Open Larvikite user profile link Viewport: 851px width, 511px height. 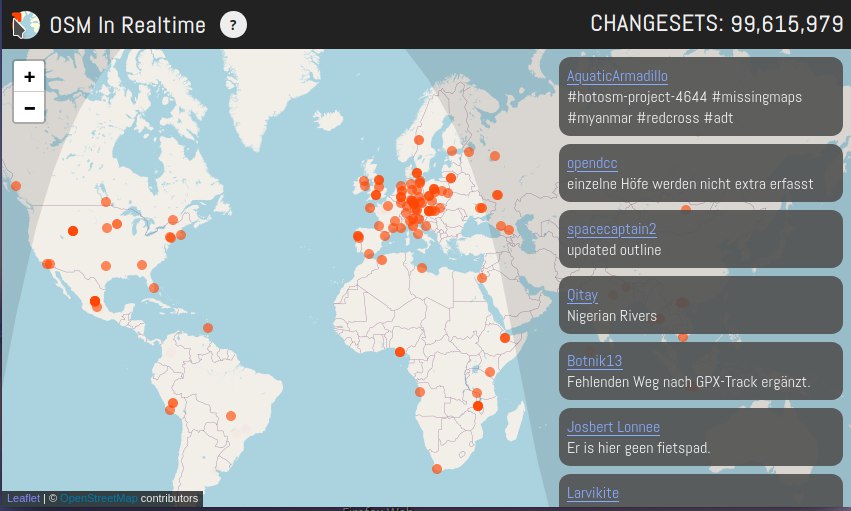pyautogui.click(x=593, y=493)
